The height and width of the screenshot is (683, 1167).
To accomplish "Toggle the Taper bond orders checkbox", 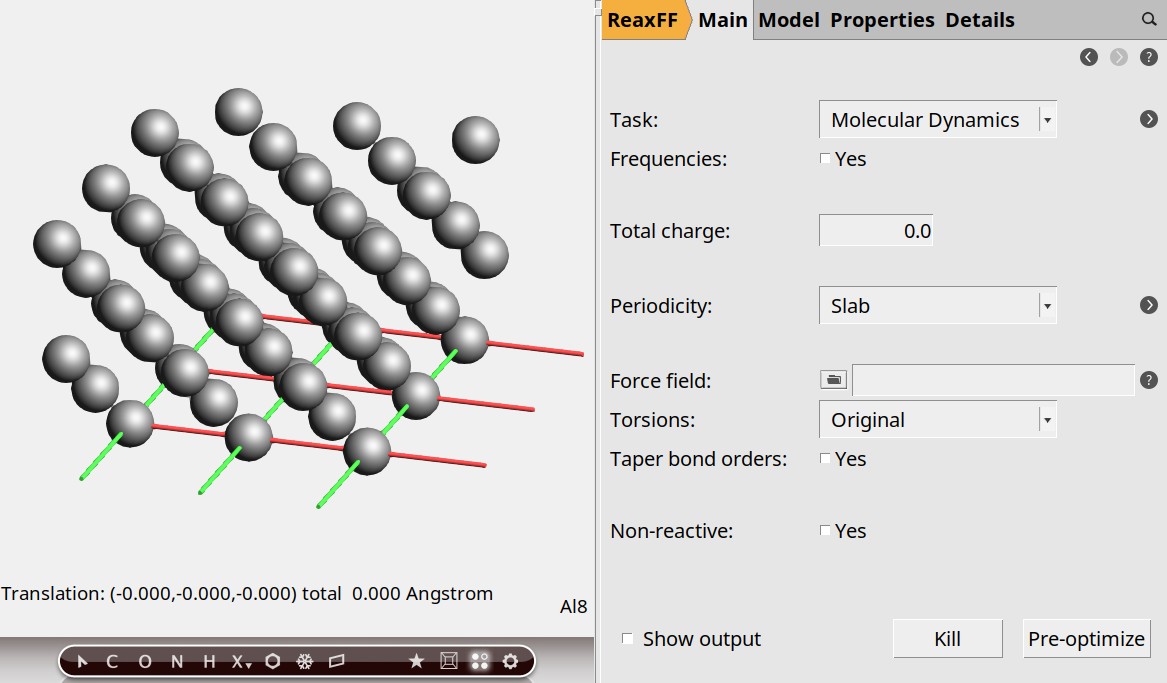I will (x=825, y=459).
